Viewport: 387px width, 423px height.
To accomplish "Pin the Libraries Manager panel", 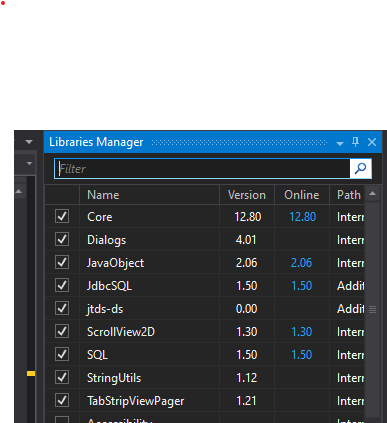I will [x=355, y=142].
